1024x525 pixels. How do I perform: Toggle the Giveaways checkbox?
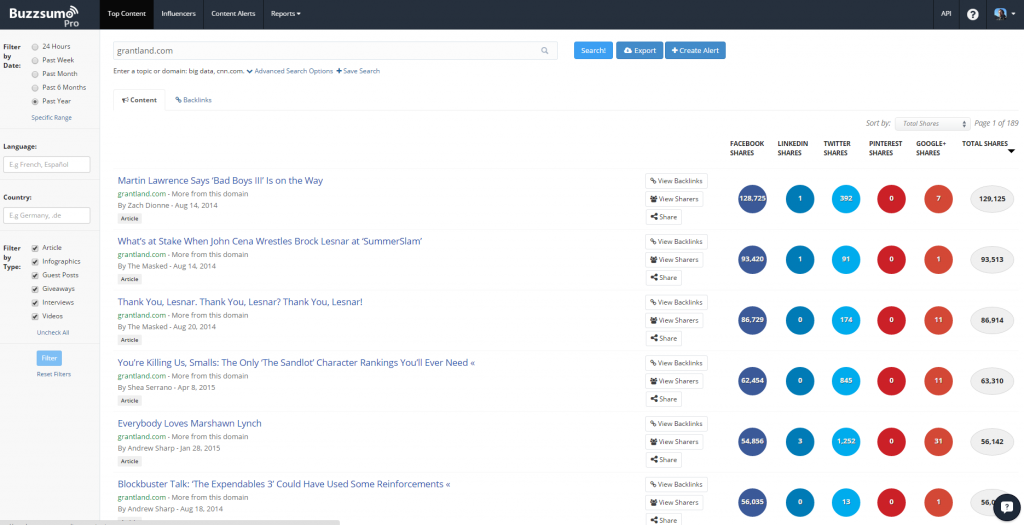(x=35, y=289)
